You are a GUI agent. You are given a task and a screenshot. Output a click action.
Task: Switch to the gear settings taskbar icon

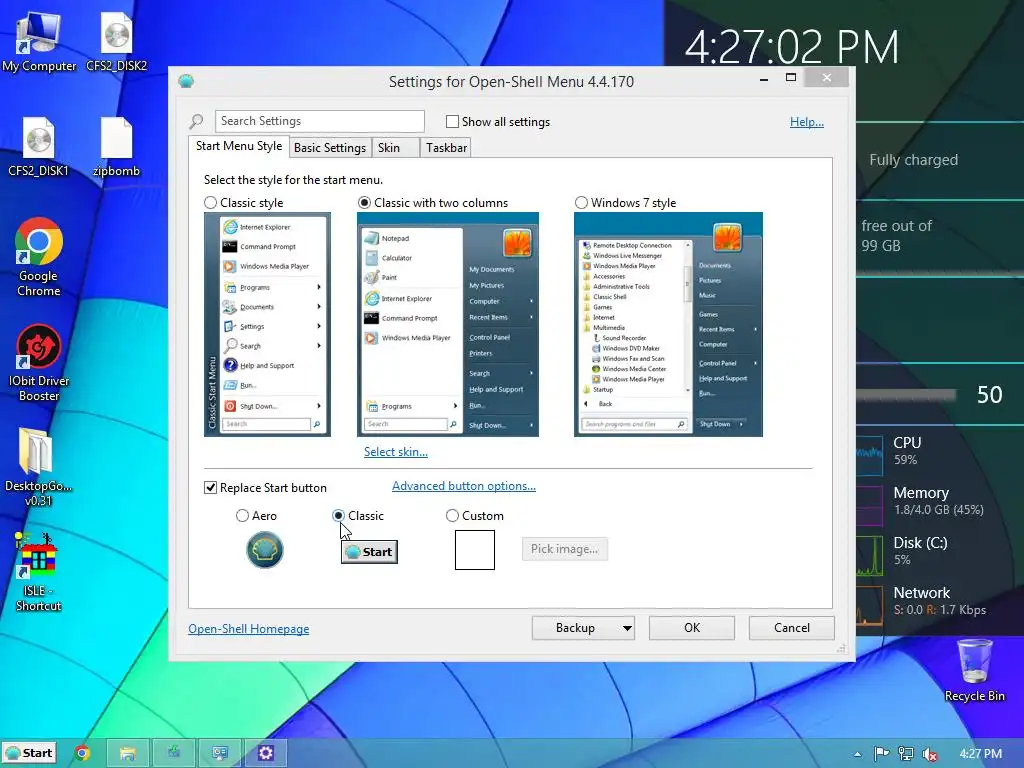[x=266, y=753]
